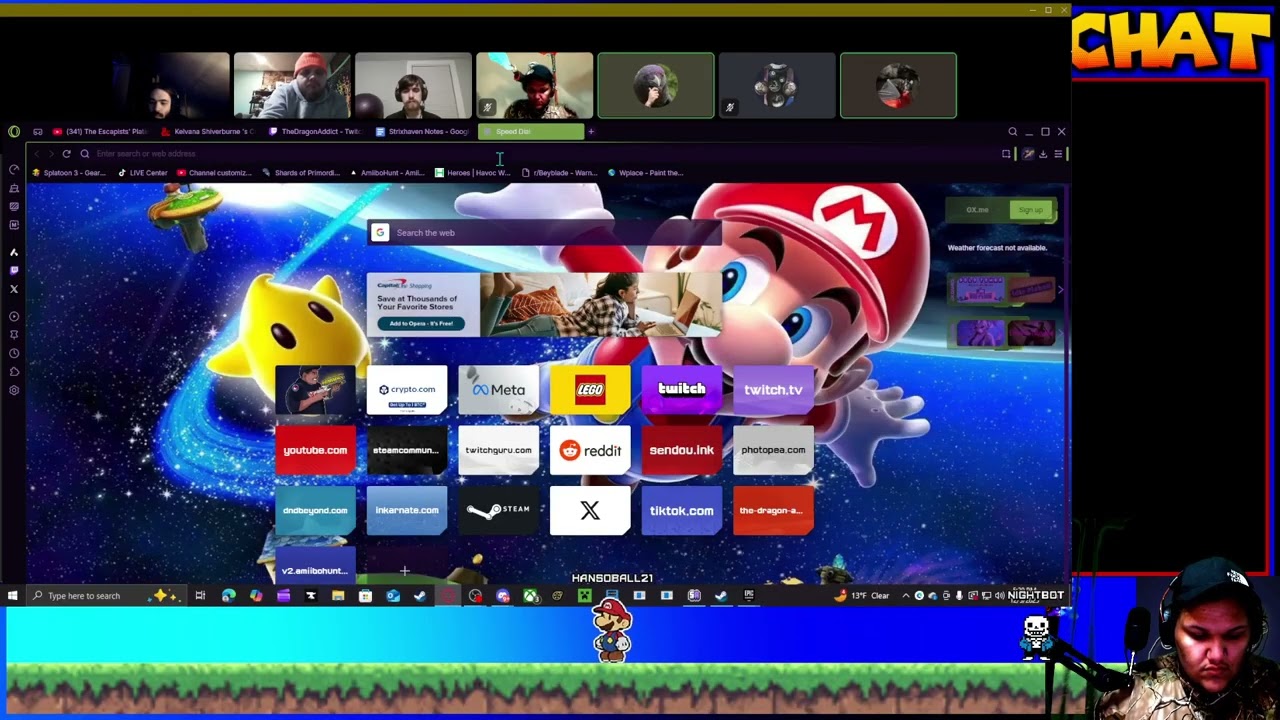The height and width of the screenshot is (720, 1280).
Task: Open the youtube.com speed dial tile
Action: [315, 450]
